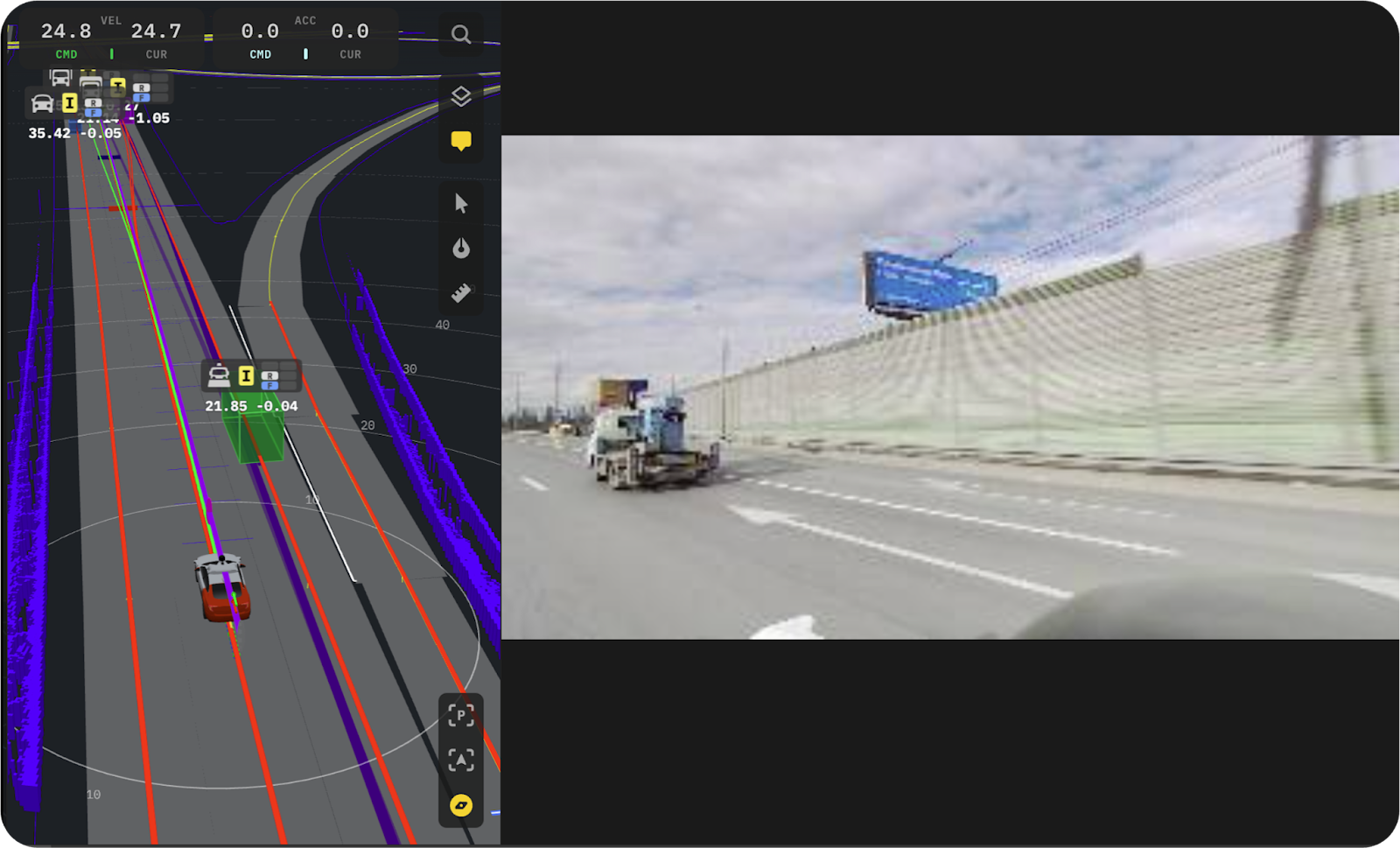Click commanded velocity value 24.8
1400x848 pixels.
pyautogui.click(x=66, y=32)
